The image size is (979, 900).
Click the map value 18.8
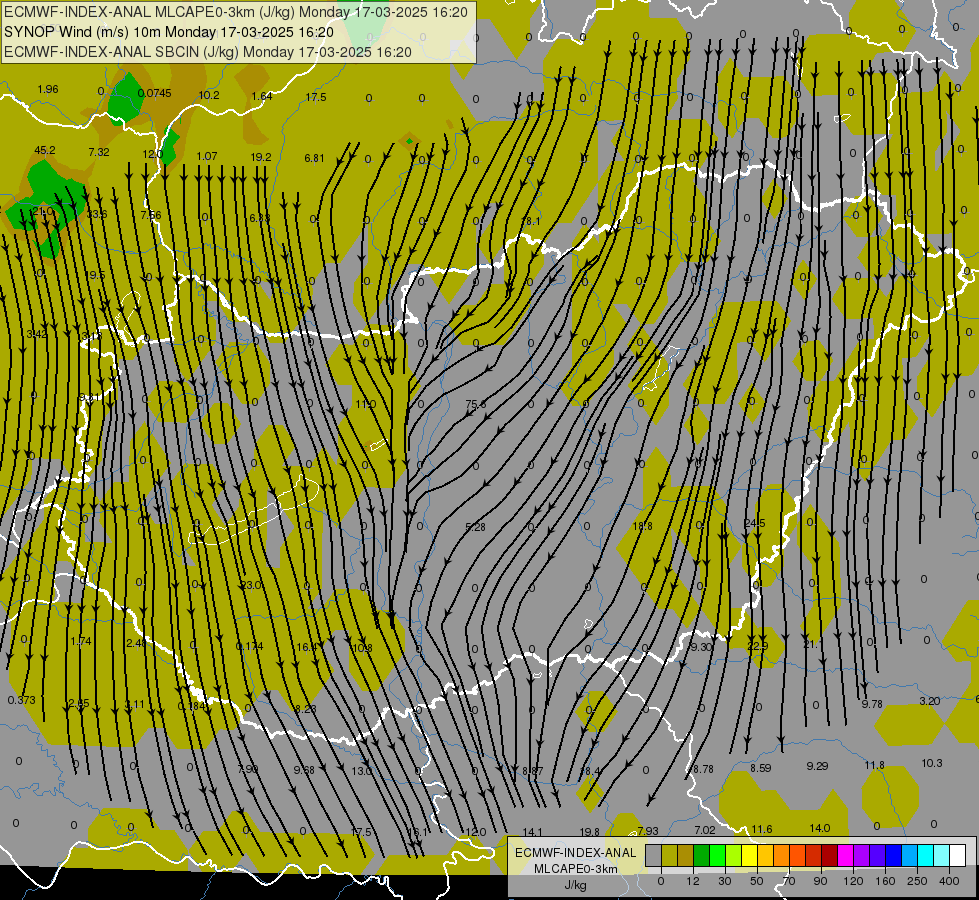point(642,526)
